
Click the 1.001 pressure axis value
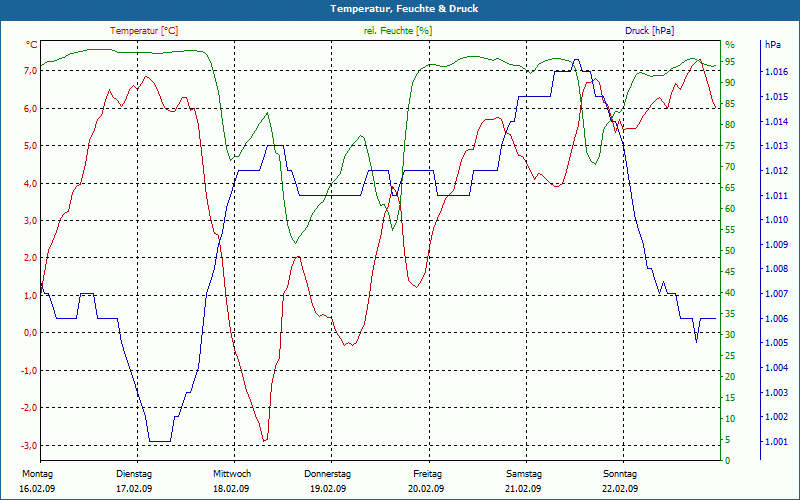coord(776,442)
